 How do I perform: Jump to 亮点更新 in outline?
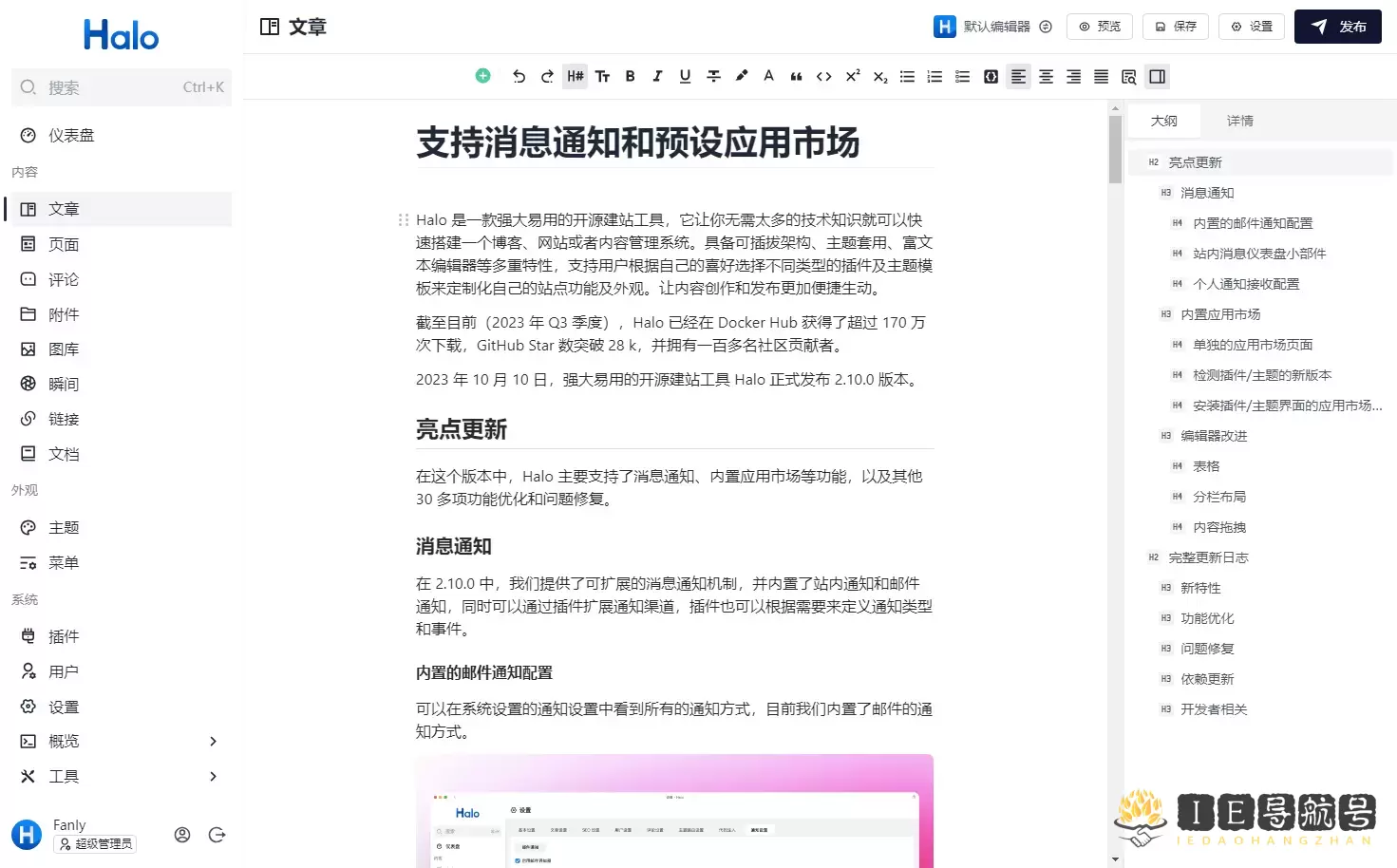(1259, 162)
